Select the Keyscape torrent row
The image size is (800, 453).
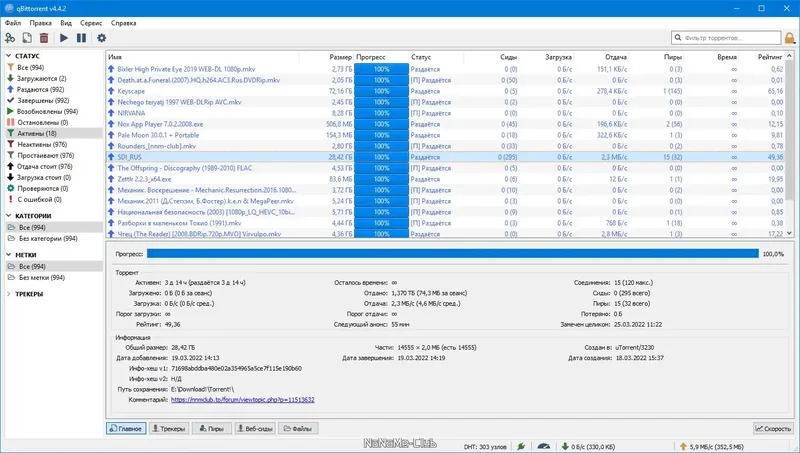(x=445, y=91)
